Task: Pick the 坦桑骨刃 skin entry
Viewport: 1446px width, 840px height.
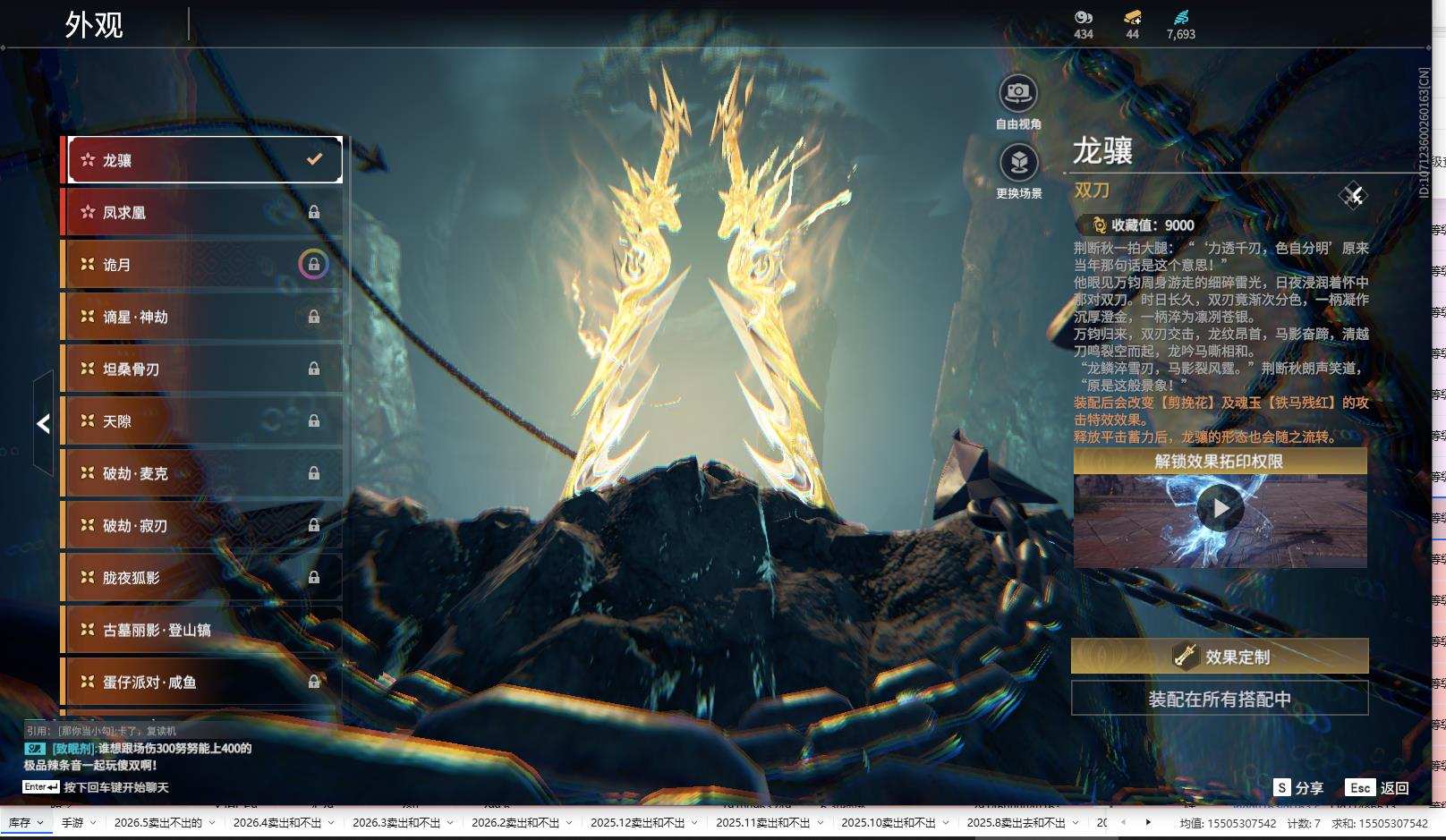Action: click(201, 369)
